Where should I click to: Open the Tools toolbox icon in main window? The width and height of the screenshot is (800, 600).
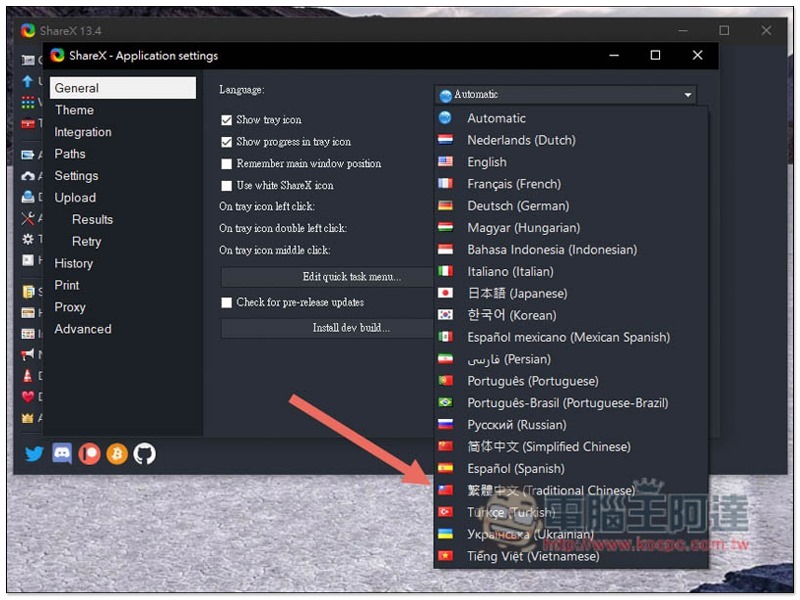coord(28,123)
